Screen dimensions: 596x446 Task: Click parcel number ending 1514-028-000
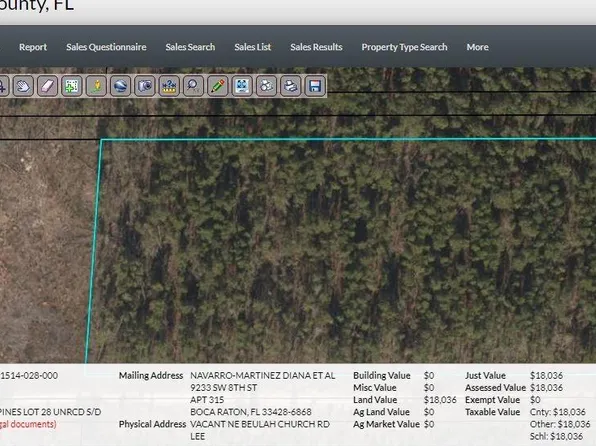click(x=29, y=376)
